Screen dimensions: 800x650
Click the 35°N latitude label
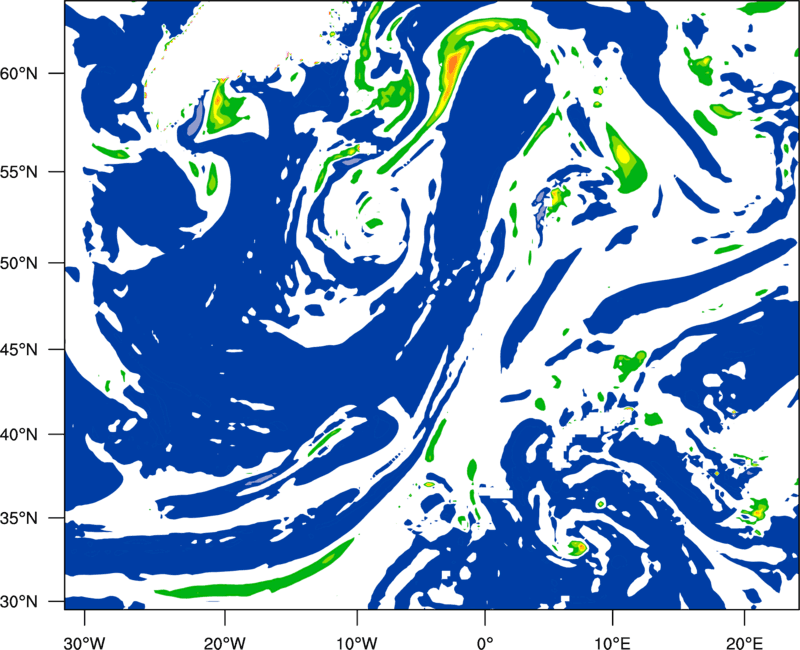click(x=19, y=518)
